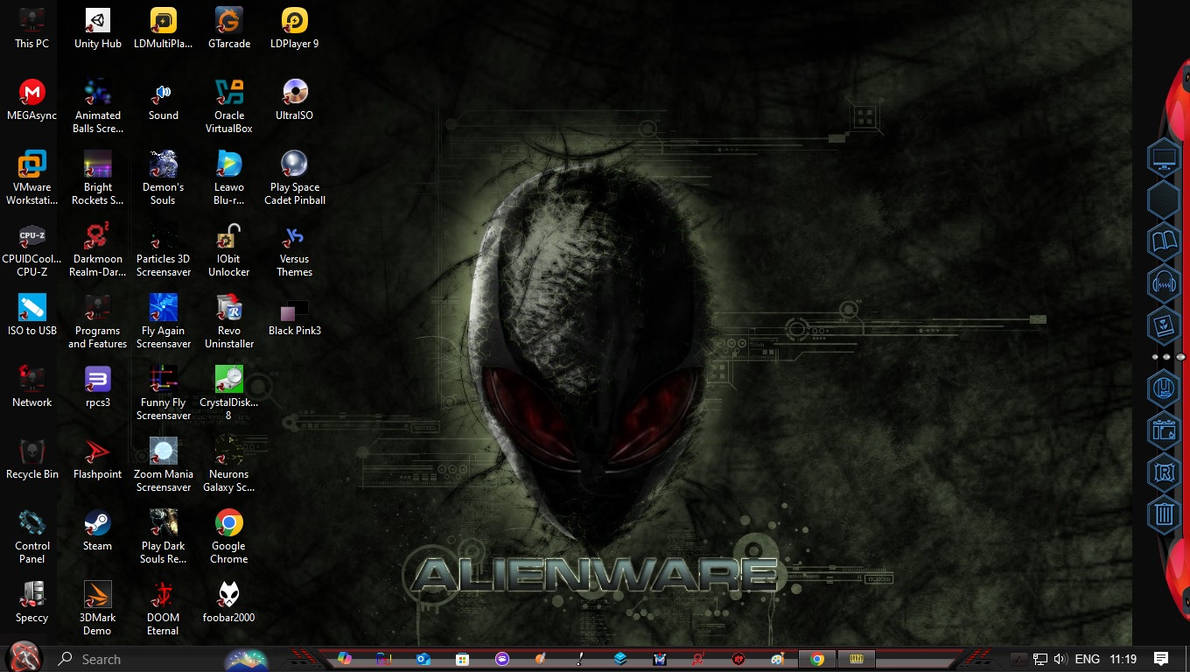Open the This PC desktop icon

point(31,29)
